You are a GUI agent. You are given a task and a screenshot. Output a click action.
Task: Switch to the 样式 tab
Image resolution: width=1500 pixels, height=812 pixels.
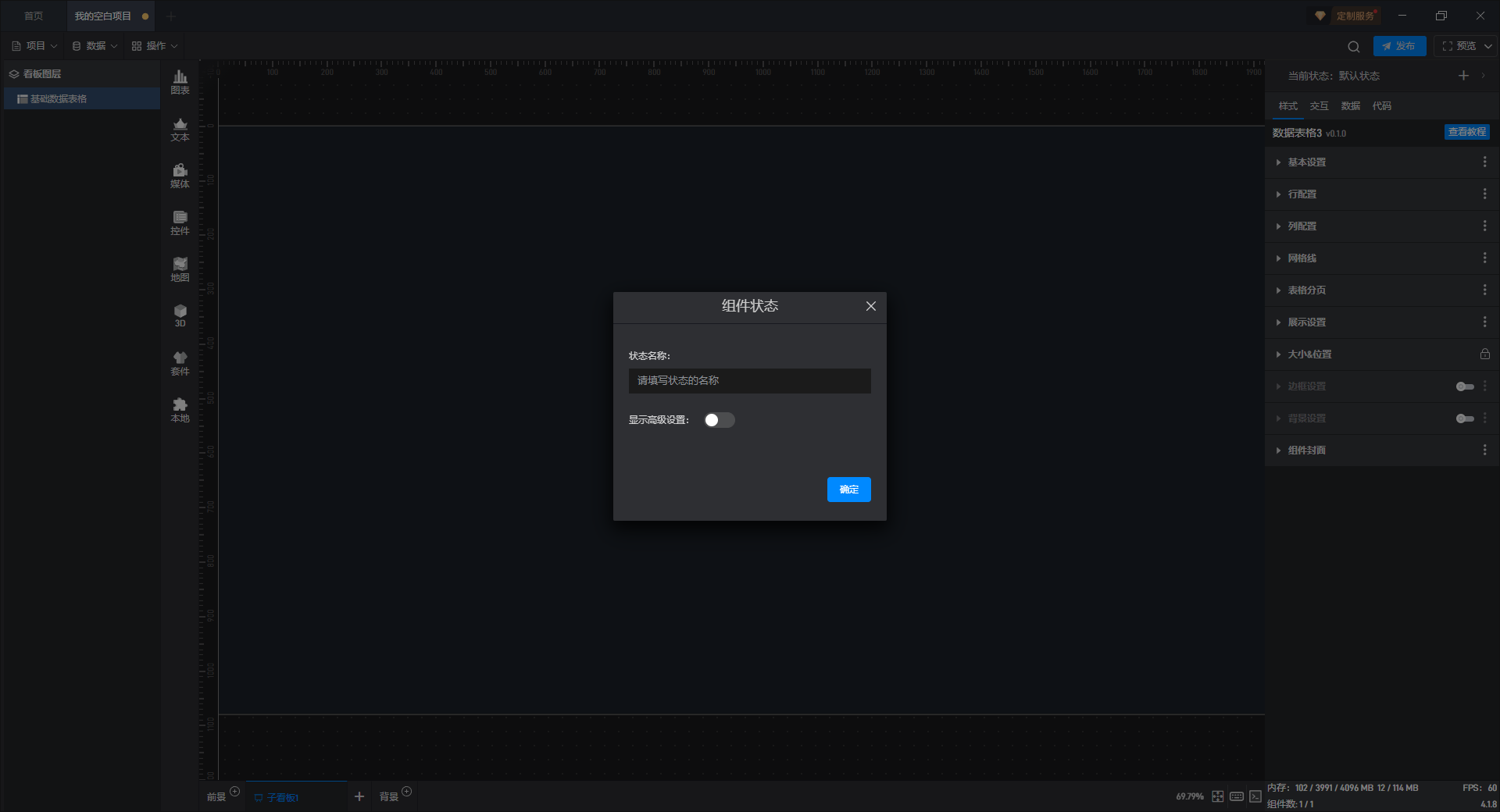1287,106
